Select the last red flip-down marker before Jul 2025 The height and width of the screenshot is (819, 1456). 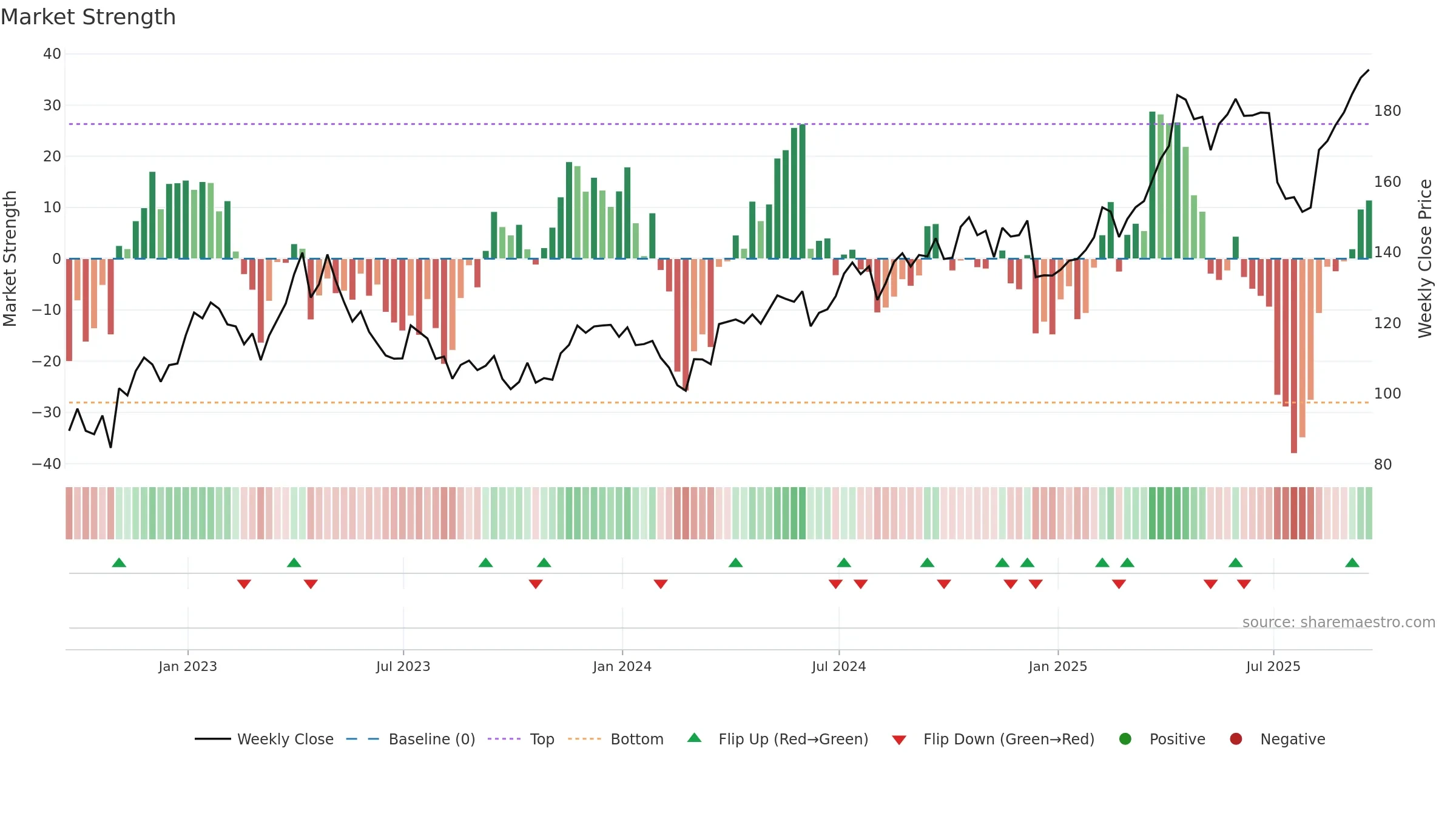coord(1244,584)
